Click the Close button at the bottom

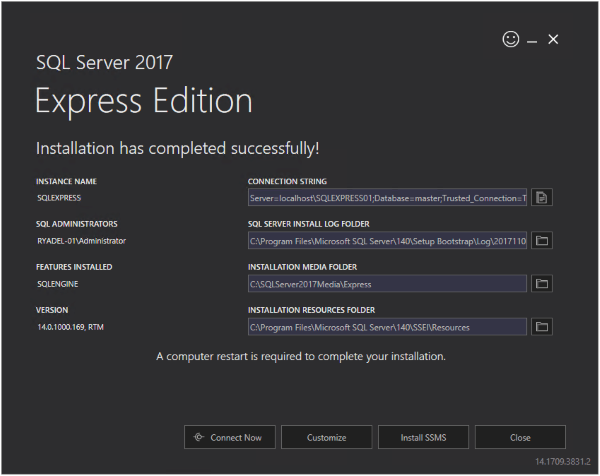[x=520, y=437]
